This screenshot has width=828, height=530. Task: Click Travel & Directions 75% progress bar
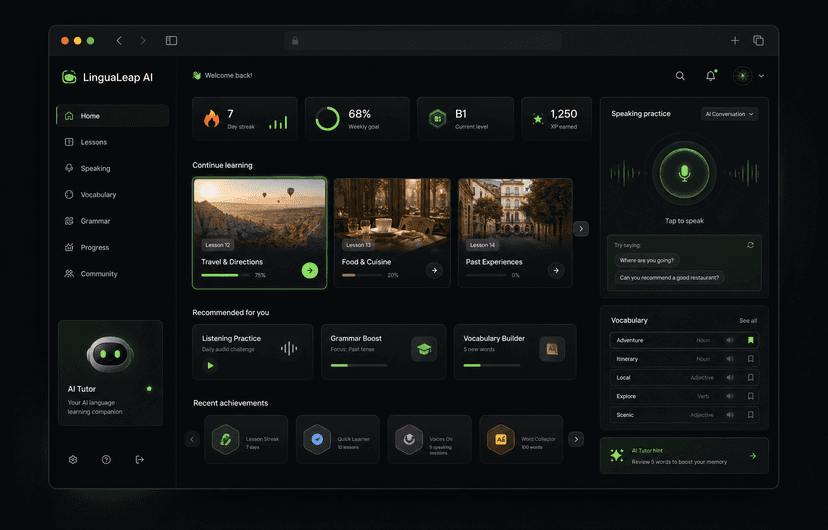coord(225,275)
